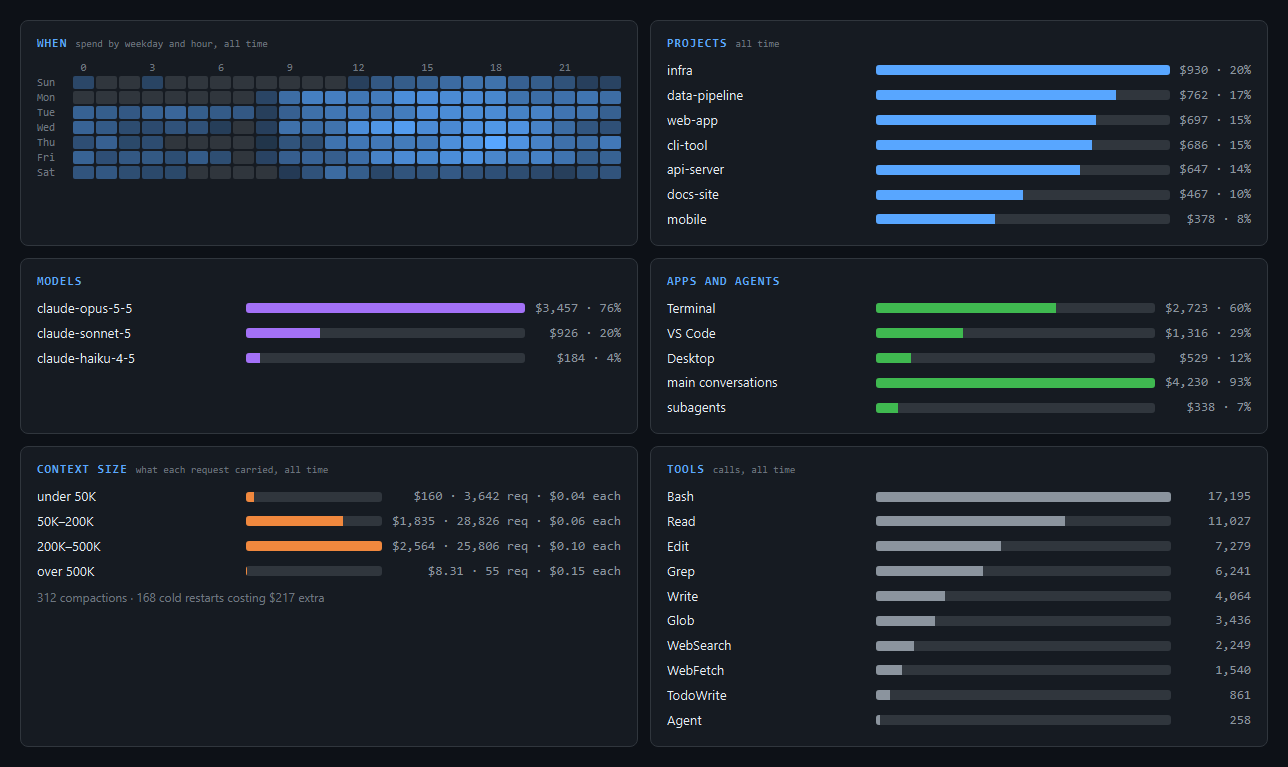Click the TOOLS panel heading
This screenshot has width=1288, height=767.
(x=686, y=469)
